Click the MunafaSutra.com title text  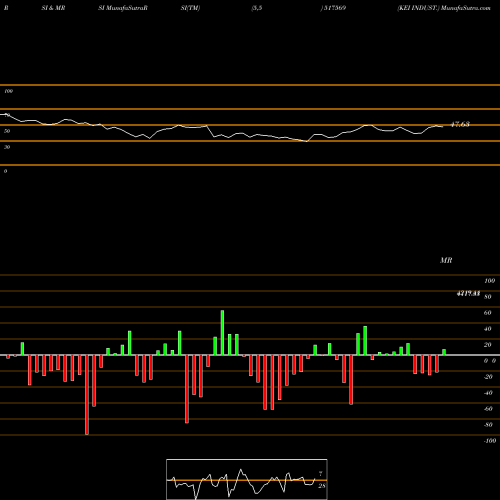pyautogui.click(x=466, y=8)
